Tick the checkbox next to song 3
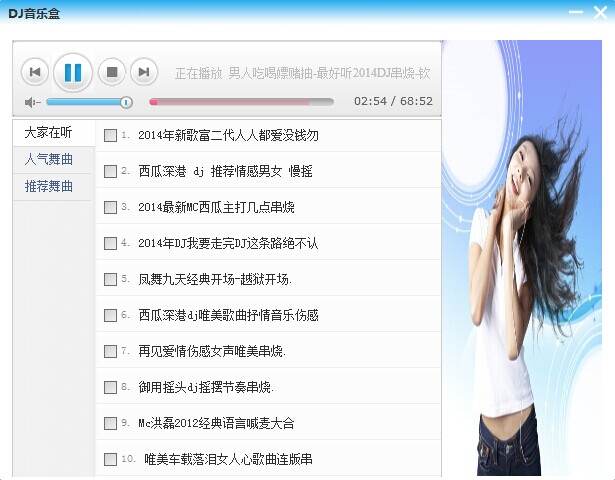This screenshot has width=615, height=480. [x=110, y=208]
